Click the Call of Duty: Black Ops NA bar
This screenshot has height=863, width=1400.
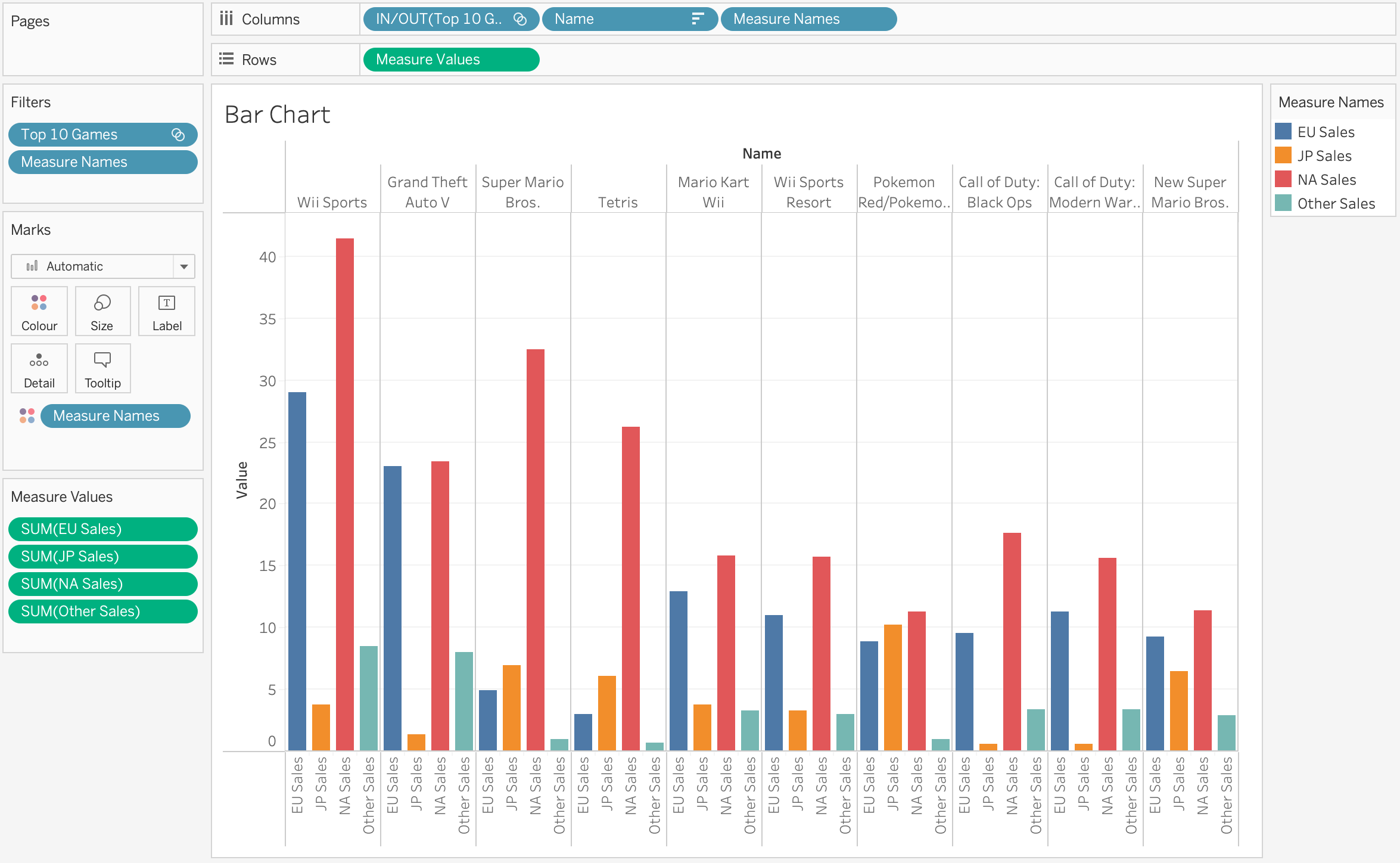tap(1012, 641)
